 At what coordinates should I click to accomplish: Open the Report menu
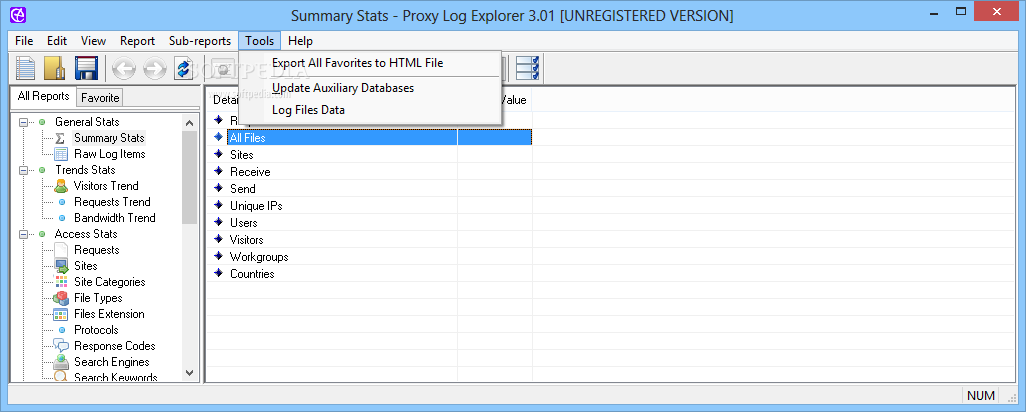pos(137,41)
